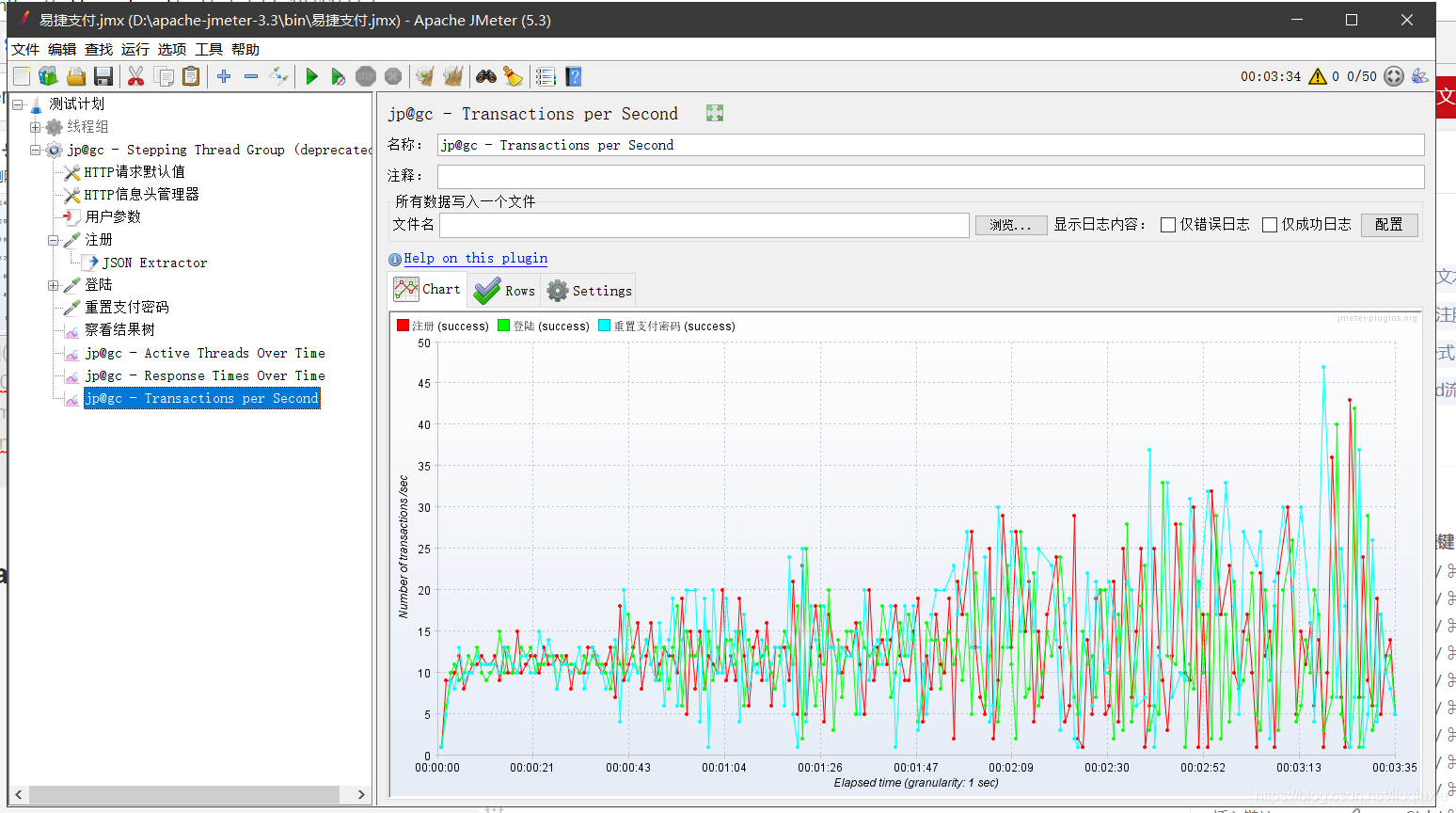The image size is (1456, 813).
Task: Click the Save test plan floppy icon
Action: click(103, 77)
